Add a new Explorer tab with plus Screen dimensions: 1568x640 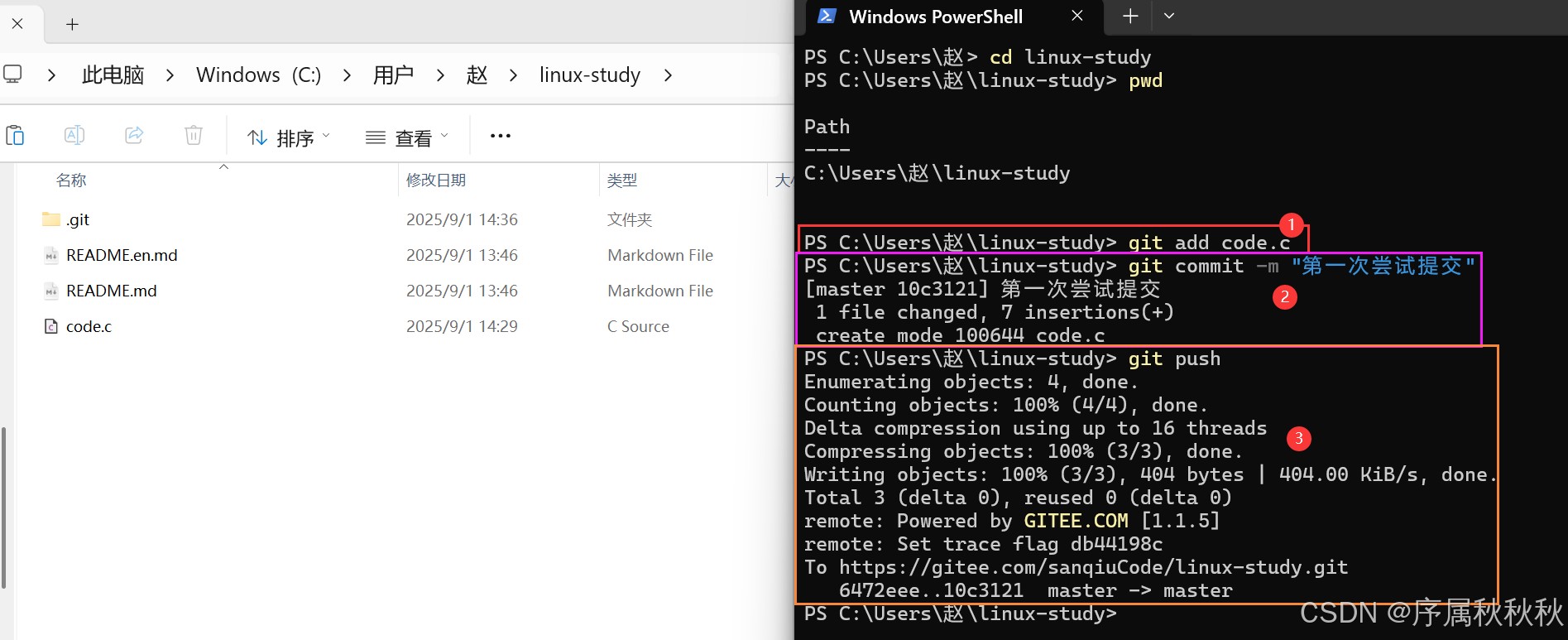pyautogui.click(x=72, y=24)
